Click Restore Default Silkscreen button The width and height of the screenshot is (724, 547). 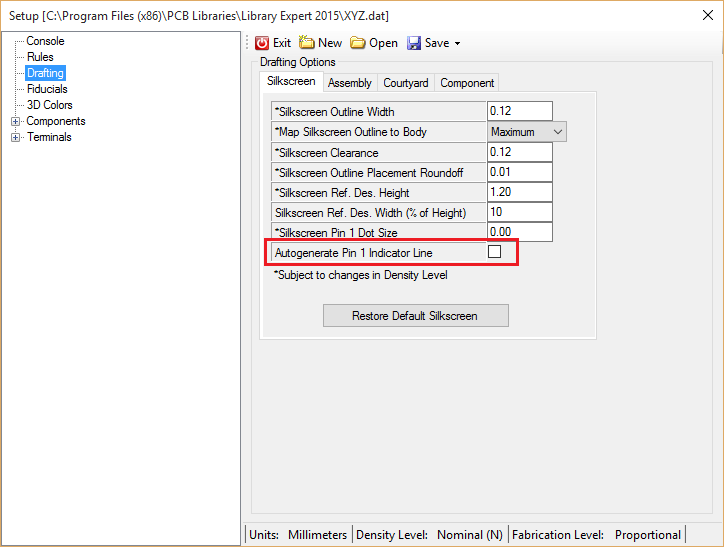pos(415,316)
